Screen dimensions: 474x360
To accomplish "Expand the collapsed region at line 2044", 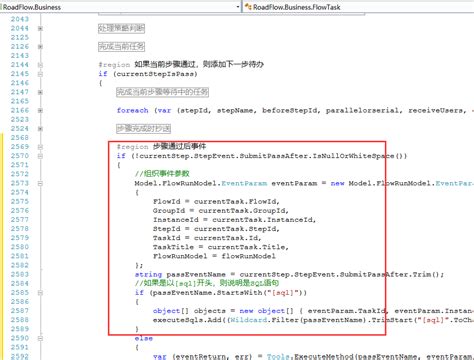I will coord(40,29).
